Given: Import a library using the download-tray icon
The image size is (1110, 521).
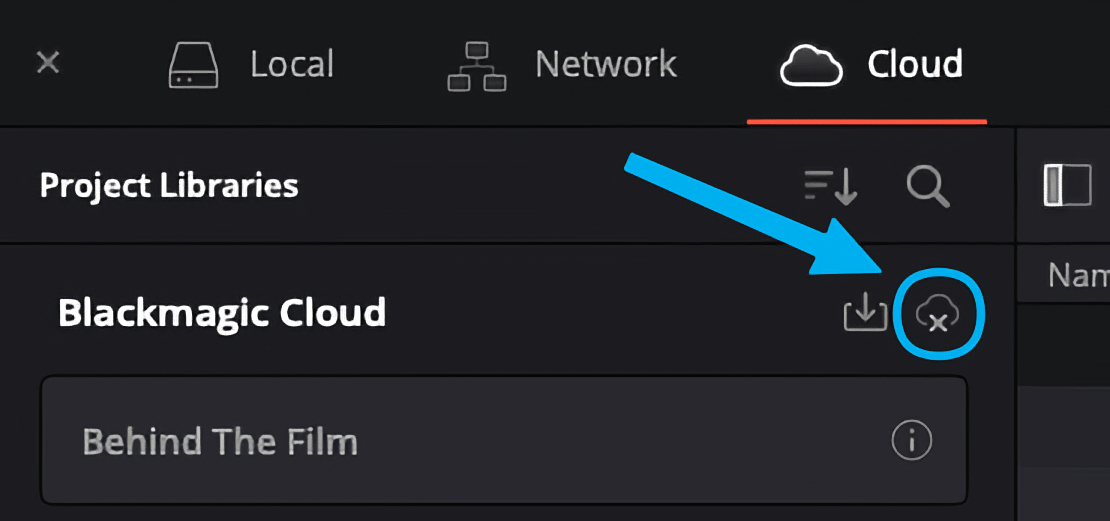Looking at the screenshot, I should 865,314.
